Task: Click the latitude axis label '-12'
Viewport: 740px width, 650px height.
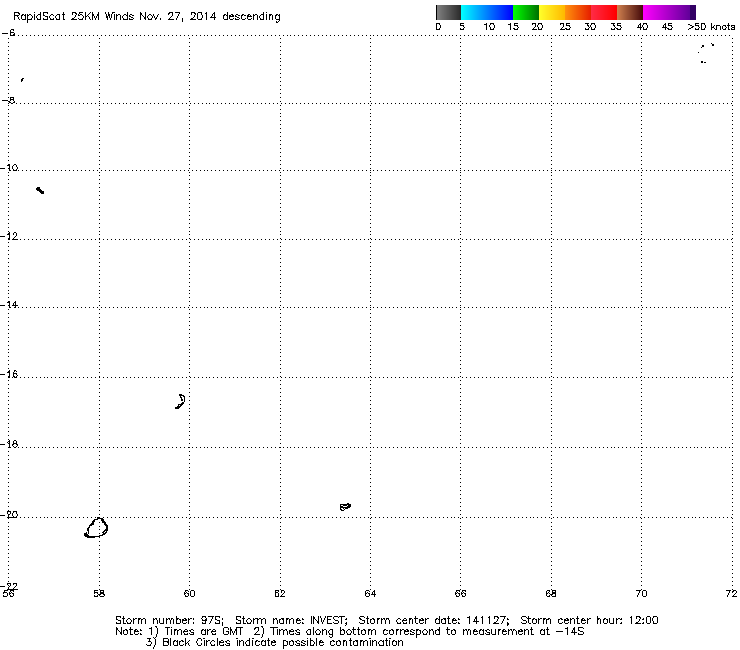Action: (x=9, y=236)
